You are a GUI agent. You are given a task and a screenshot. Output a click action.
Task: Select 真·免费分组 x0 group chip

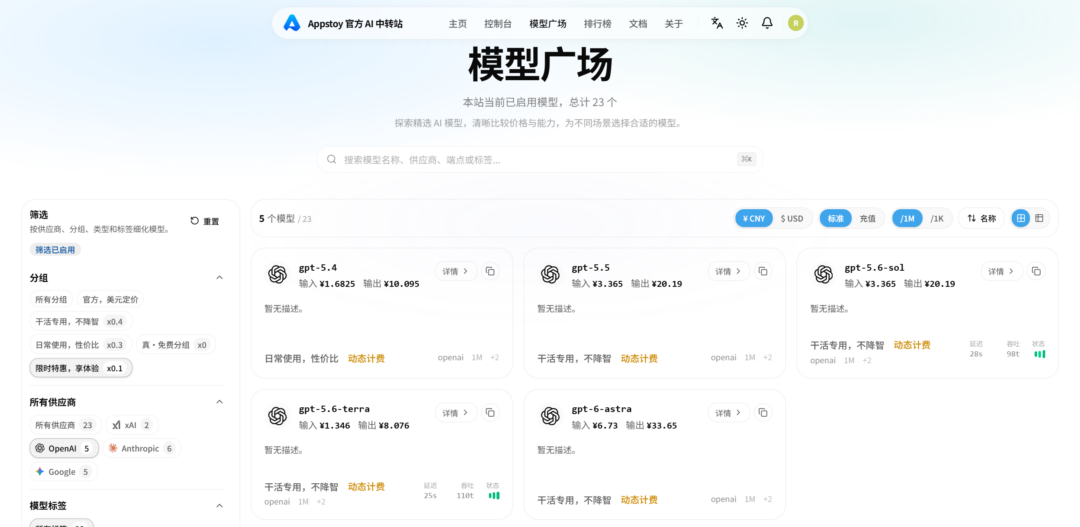(x=175, y=344)
